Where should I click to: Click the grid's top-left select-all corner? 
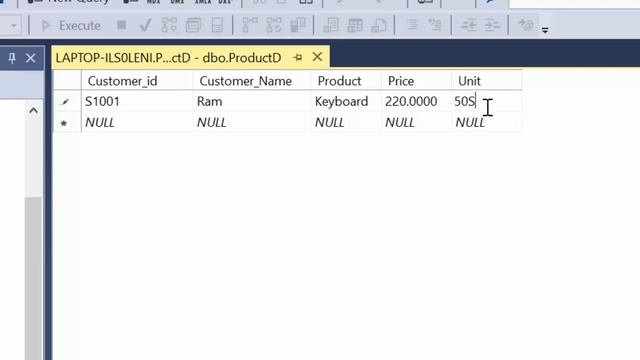pos(67,81)
